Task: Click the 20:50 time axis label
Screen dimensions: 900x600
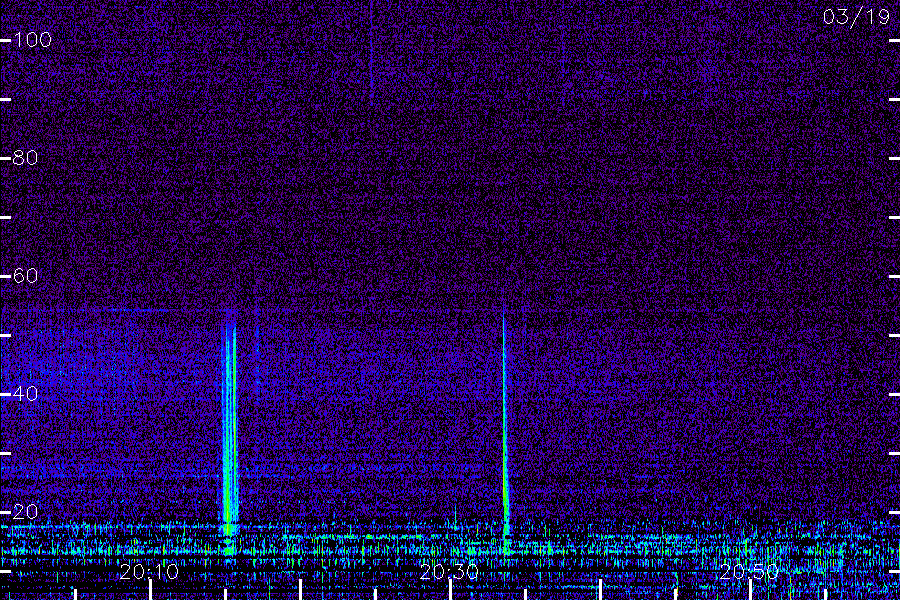Action: tap(749, 572)
